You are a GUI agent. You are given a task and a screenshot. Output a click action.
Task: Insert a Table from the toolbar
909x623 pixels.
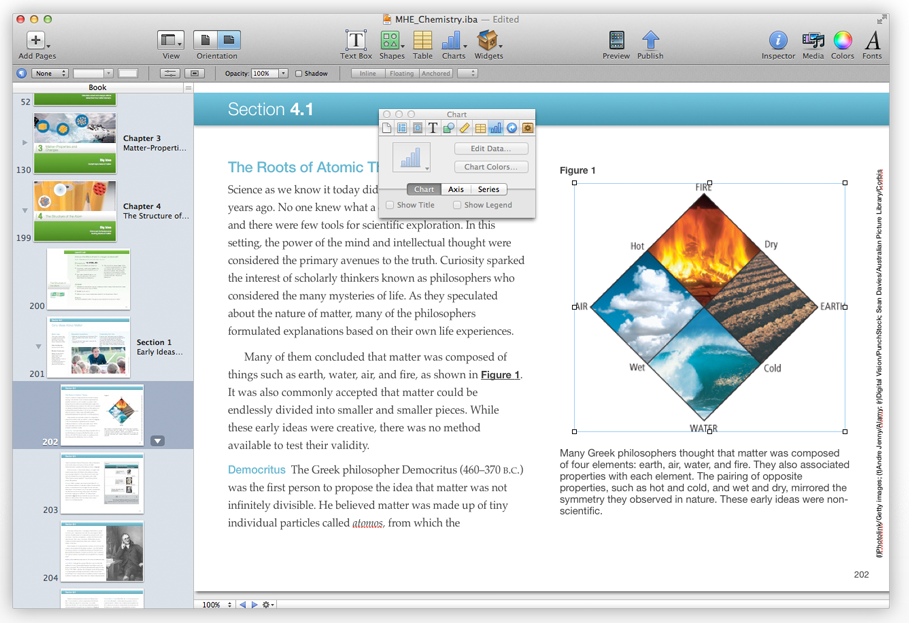click(423, 40)
